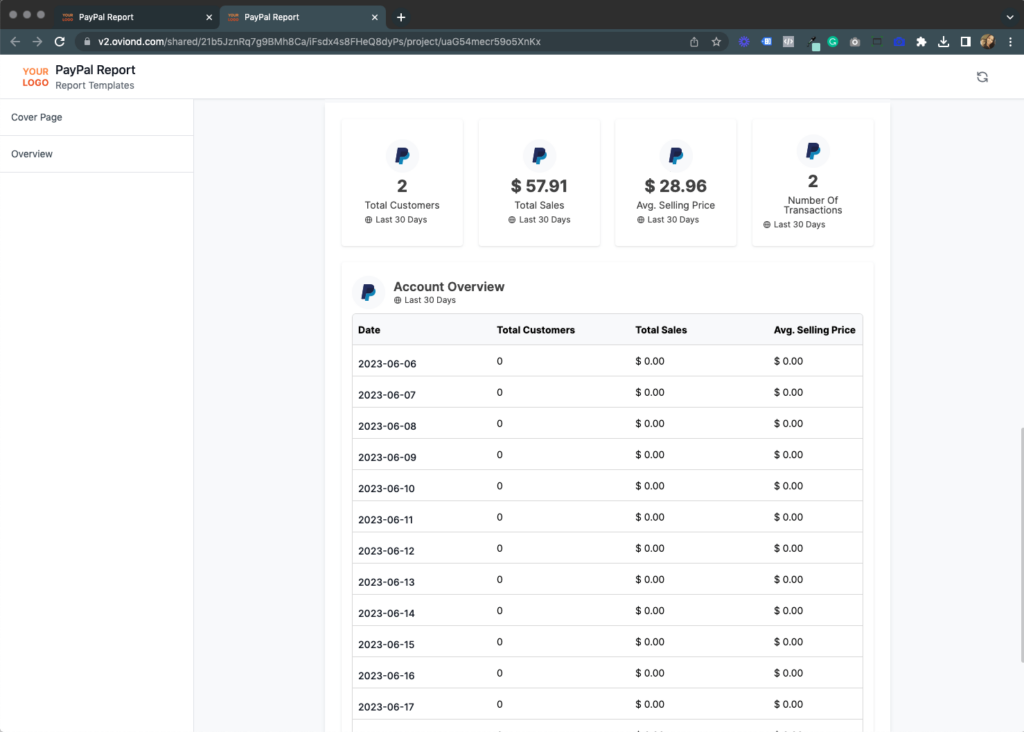Go to Overview in the sidebar
Image resolution: width=1024 pixels, height=732 pixels.
(97, 154)
